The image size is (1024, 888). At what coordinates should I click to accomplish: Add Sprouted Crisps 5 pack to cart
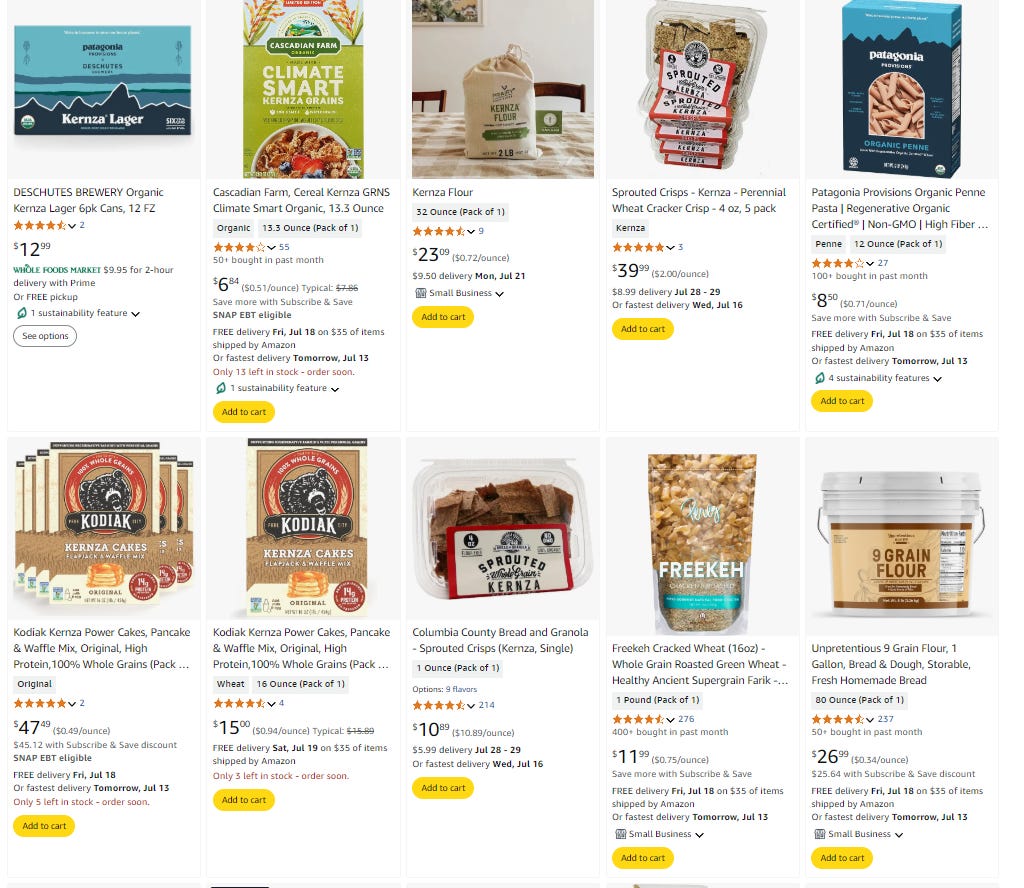(x=643, y=329)
